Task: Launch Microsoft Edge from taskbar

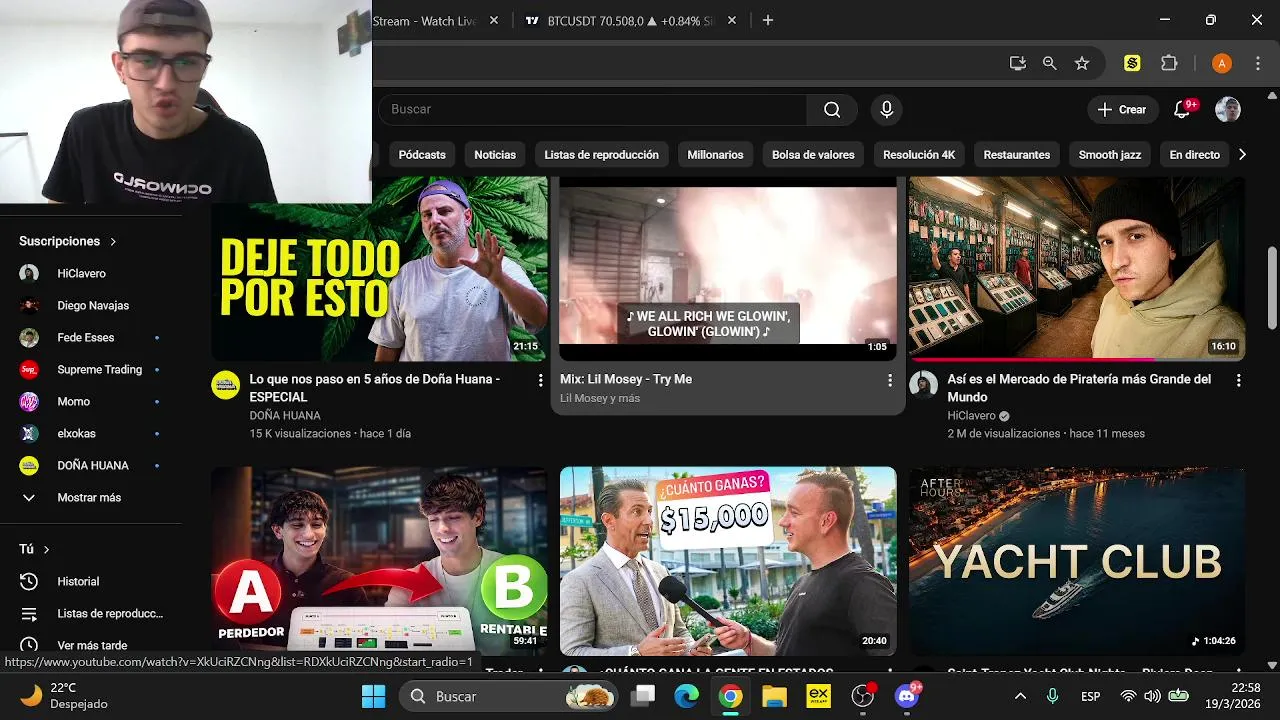Action: pyautogui.click(x=686, y=696)
